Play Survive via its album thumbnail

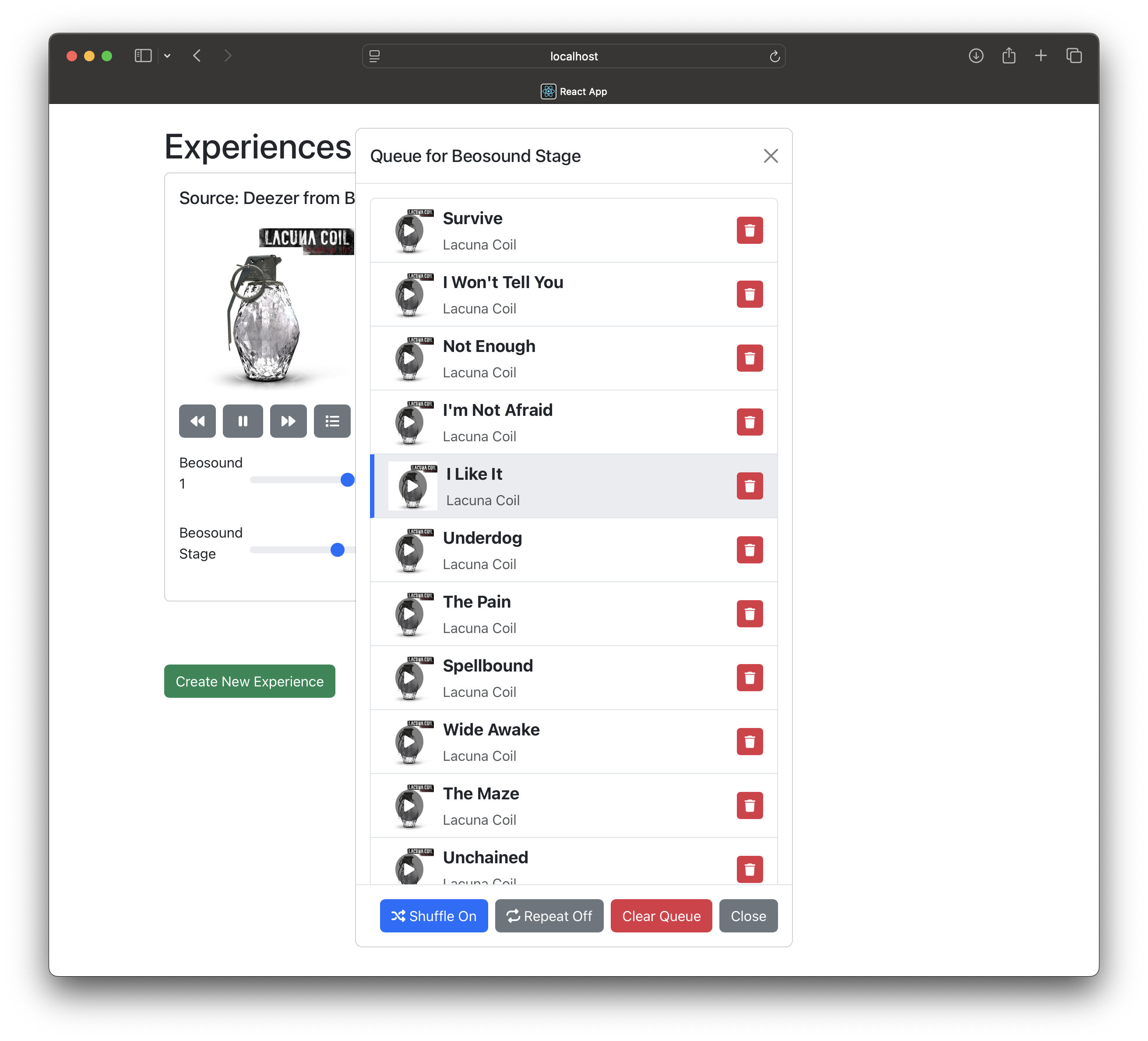coord(409,231)
